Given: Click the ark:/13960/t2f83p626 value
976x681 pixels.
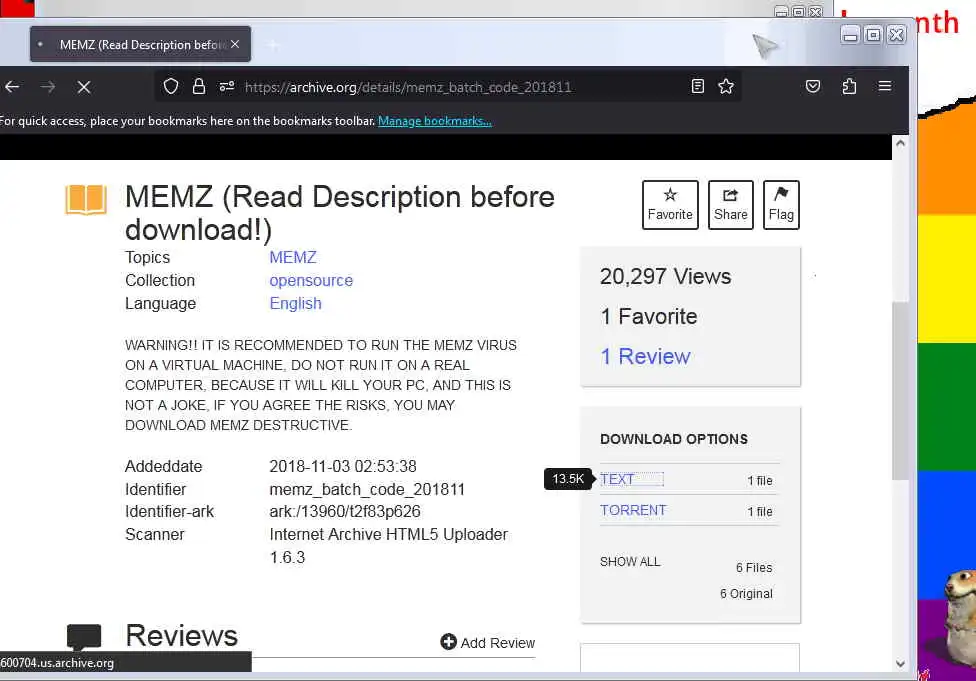Looking at the screenshot, I should 345,512.
